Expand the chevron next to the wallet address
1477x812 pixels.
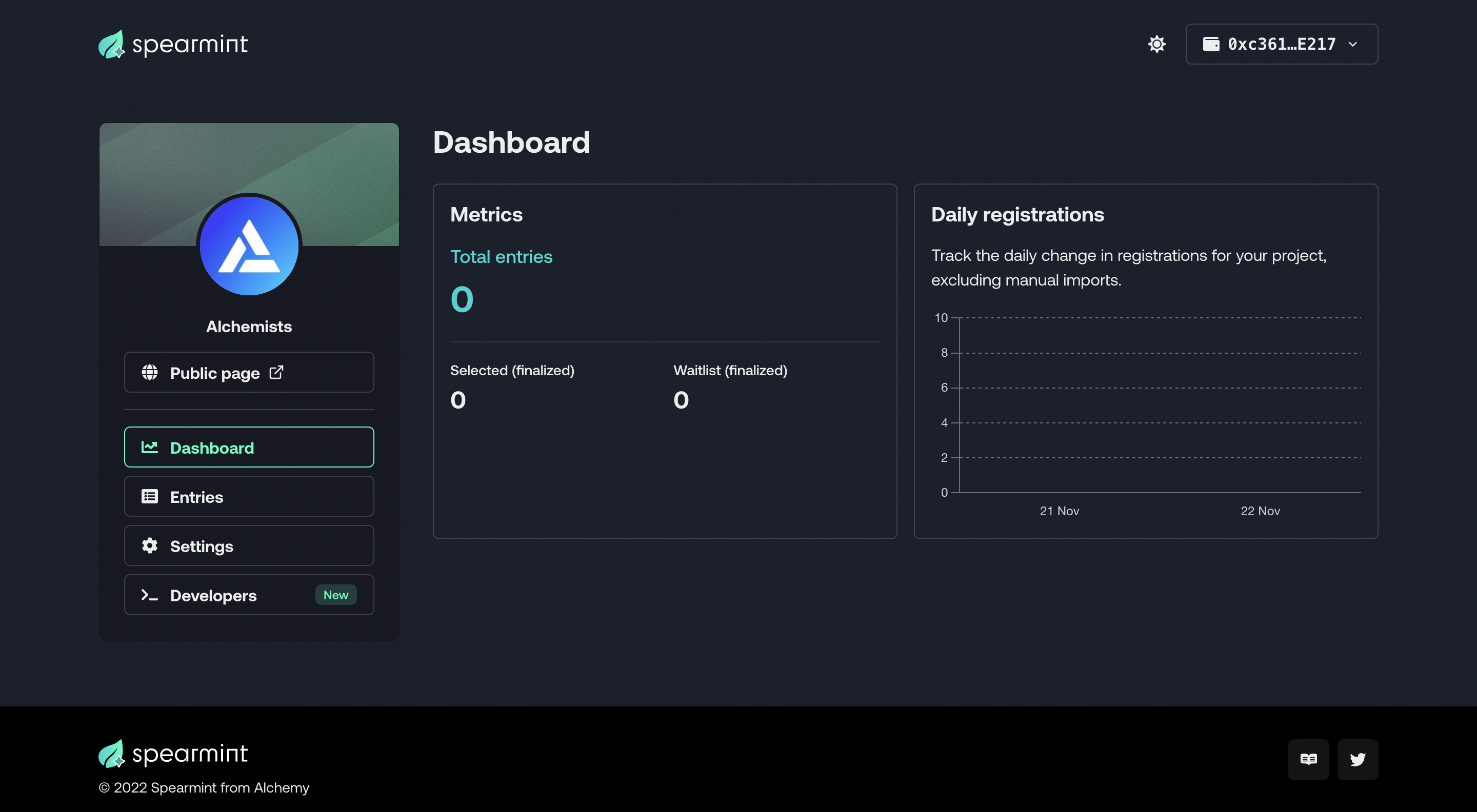(1352, 44)
